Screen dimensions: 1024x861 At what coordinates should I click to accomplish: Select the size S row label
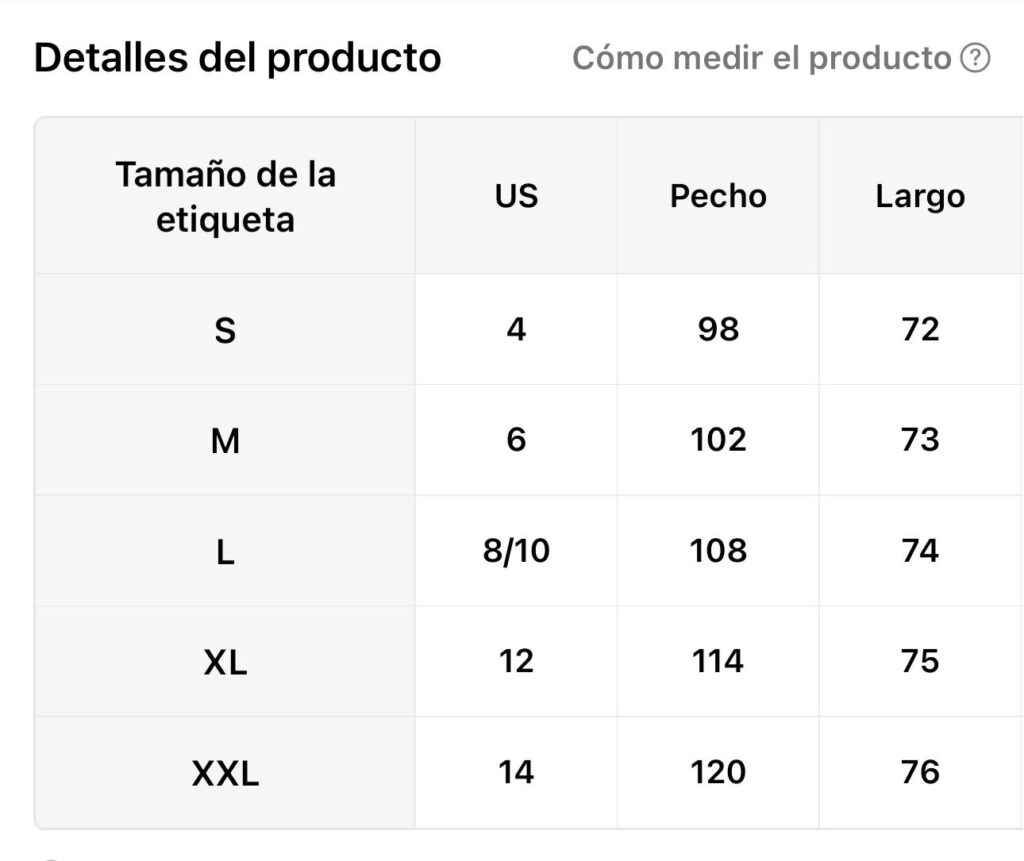(x=225, y=329)
